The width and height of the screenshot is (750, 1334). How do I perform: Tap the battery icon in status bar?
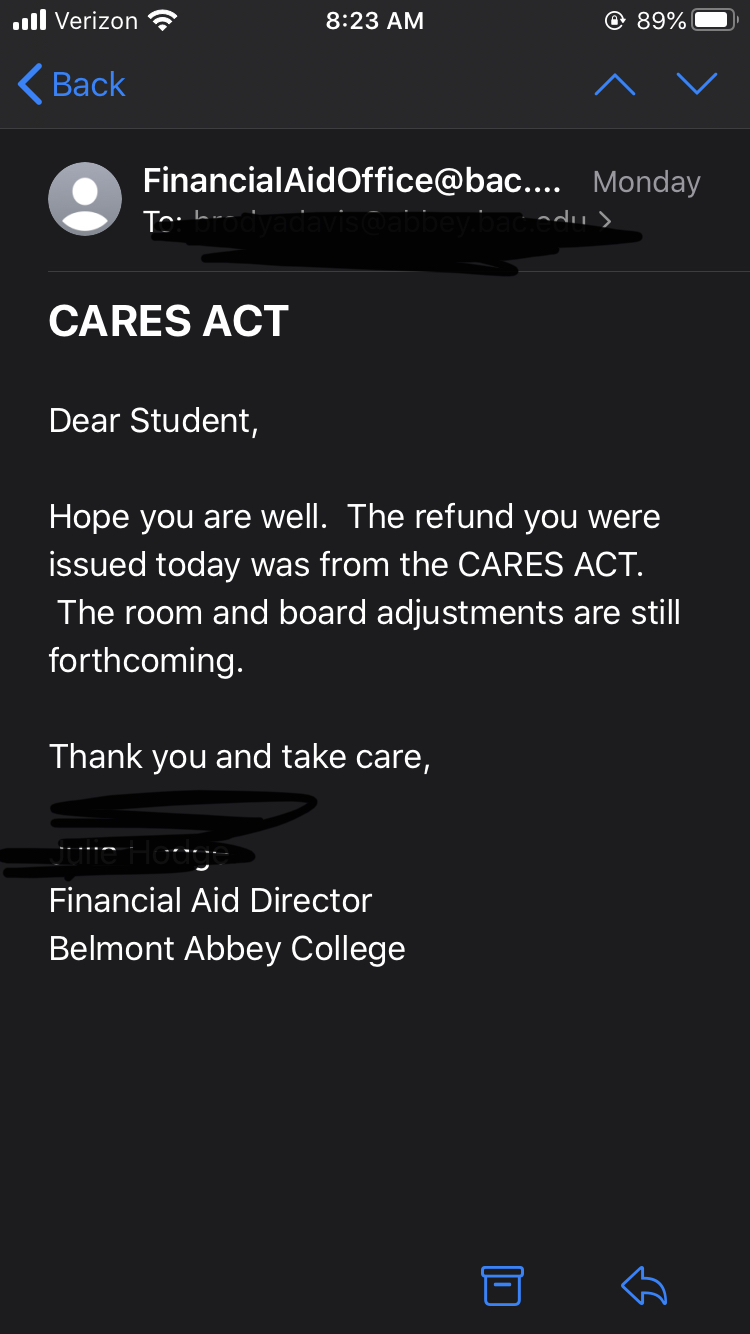pos(714,21)
